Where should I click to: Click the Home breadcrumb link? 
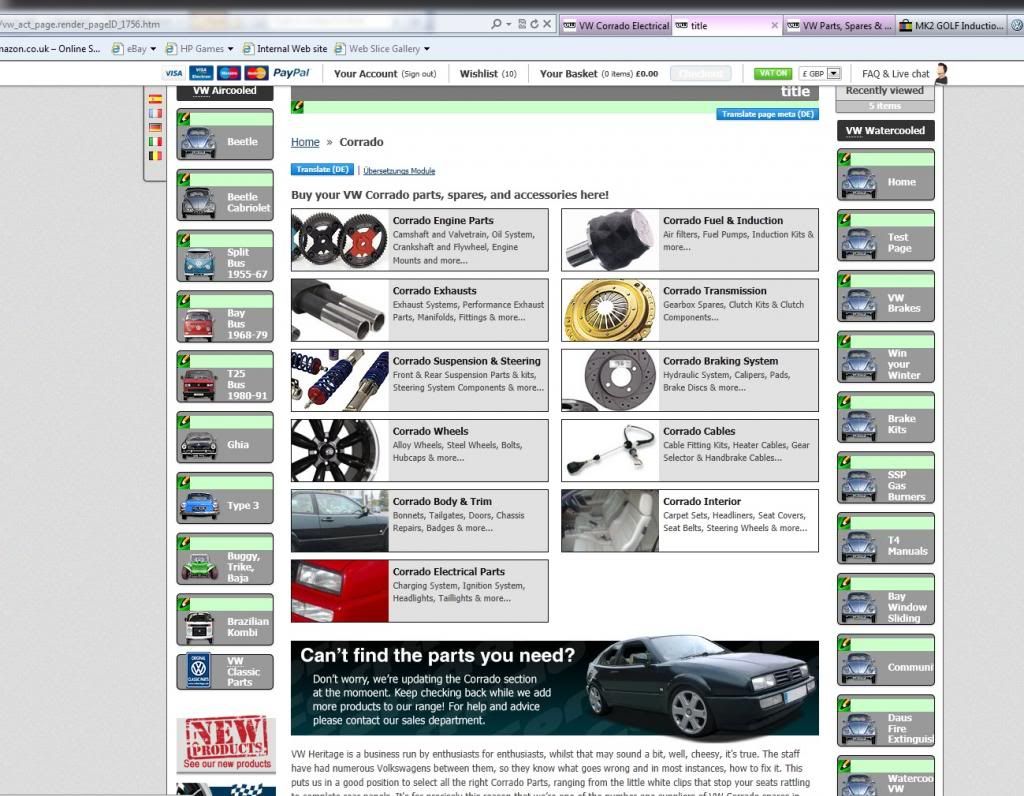click(x=305, y=142)
